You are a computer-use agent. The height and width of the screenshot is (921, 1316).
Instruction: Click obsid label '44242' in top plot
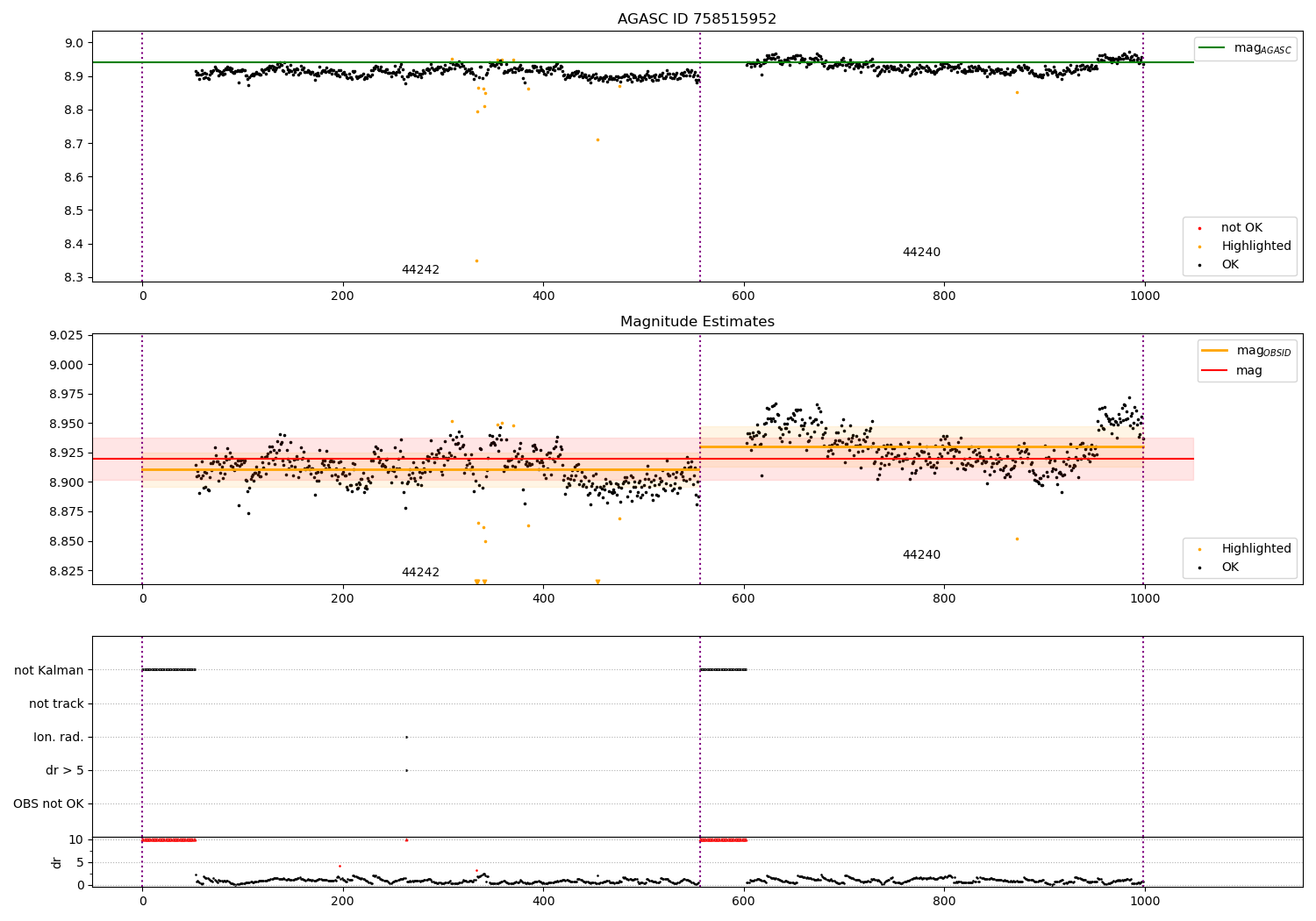pyautogui.click(x=420, y=269)
